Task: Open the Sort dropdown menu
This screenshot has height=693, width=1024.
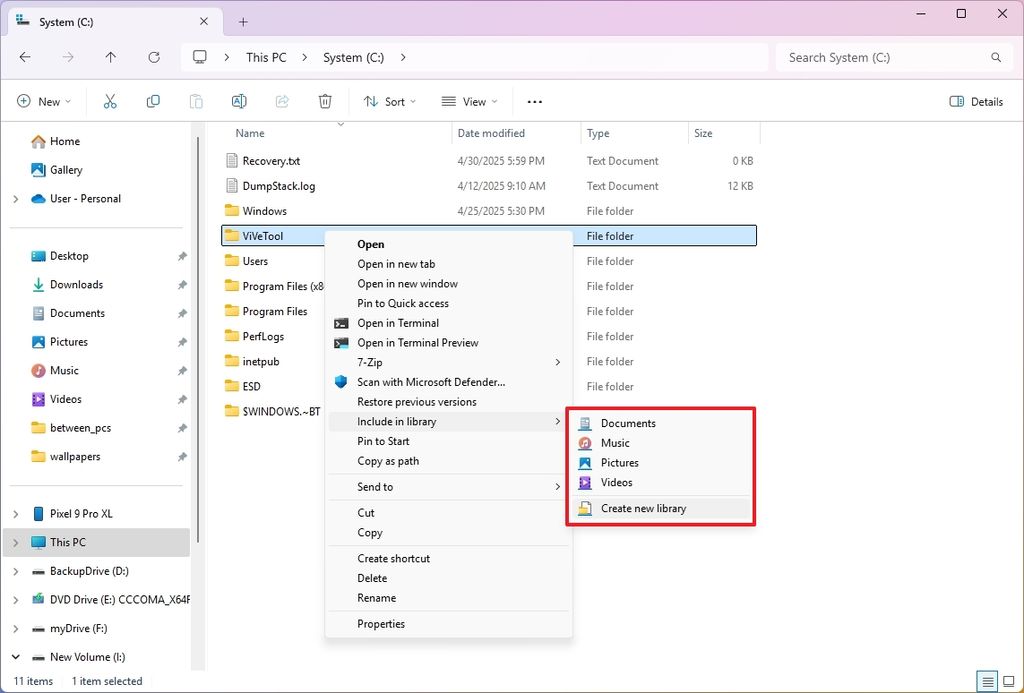Action: coord(390,101)
